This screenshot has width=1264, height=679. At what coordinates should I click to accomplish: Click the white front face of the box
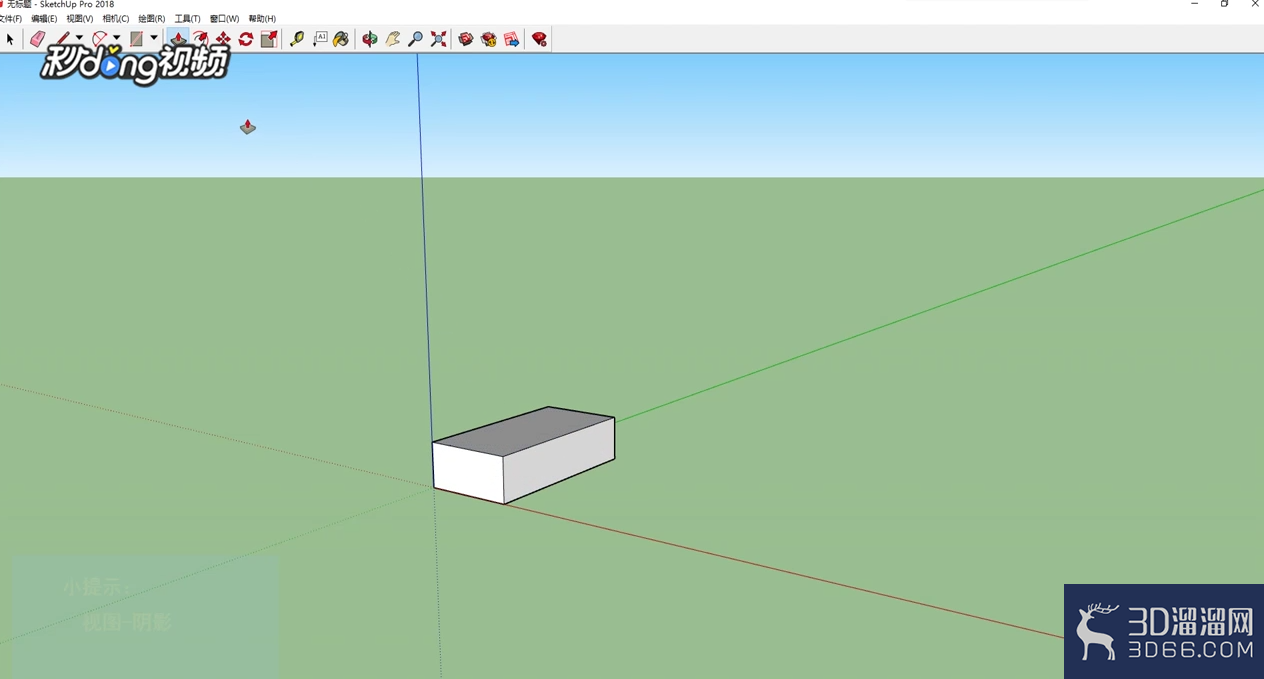tap(468, 472)
